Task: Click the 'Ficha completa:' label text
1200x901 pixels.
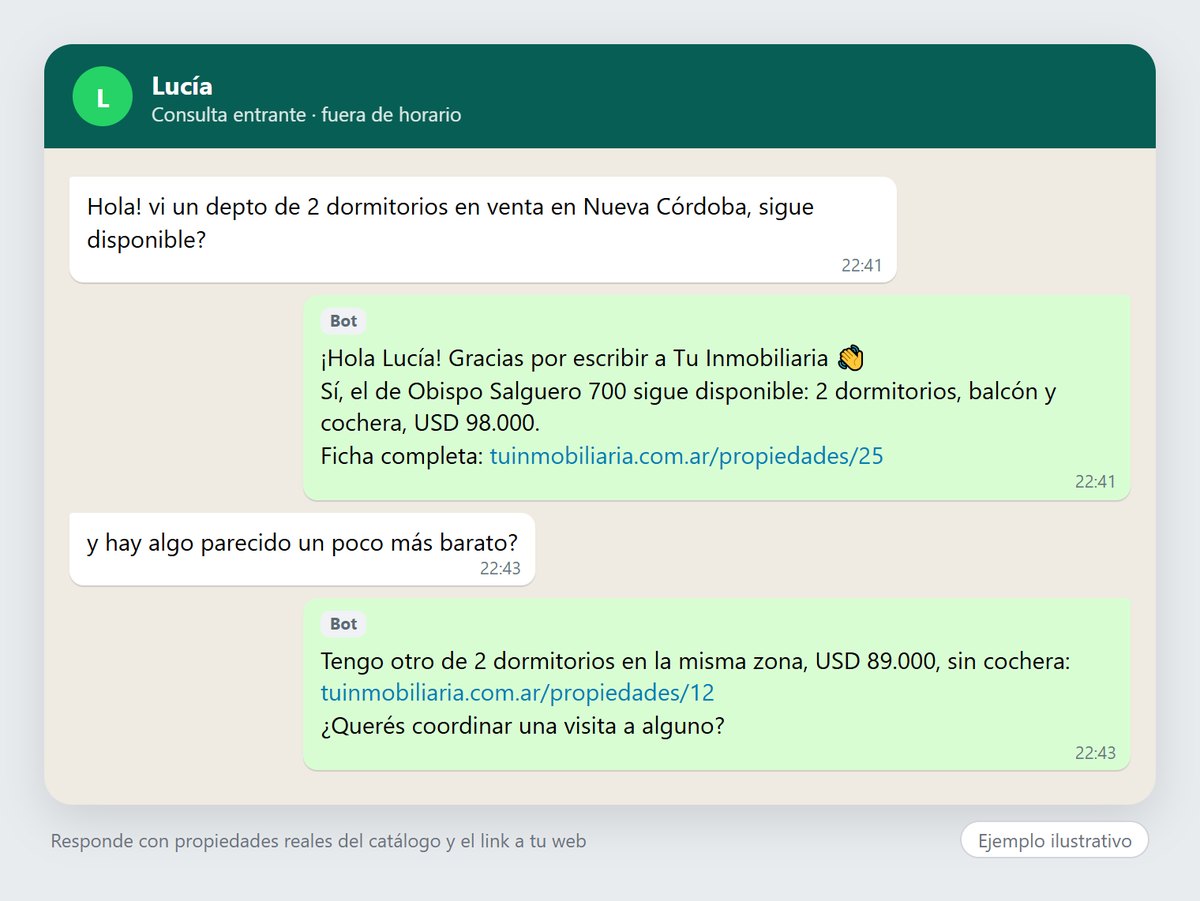Action: point(402,457)
